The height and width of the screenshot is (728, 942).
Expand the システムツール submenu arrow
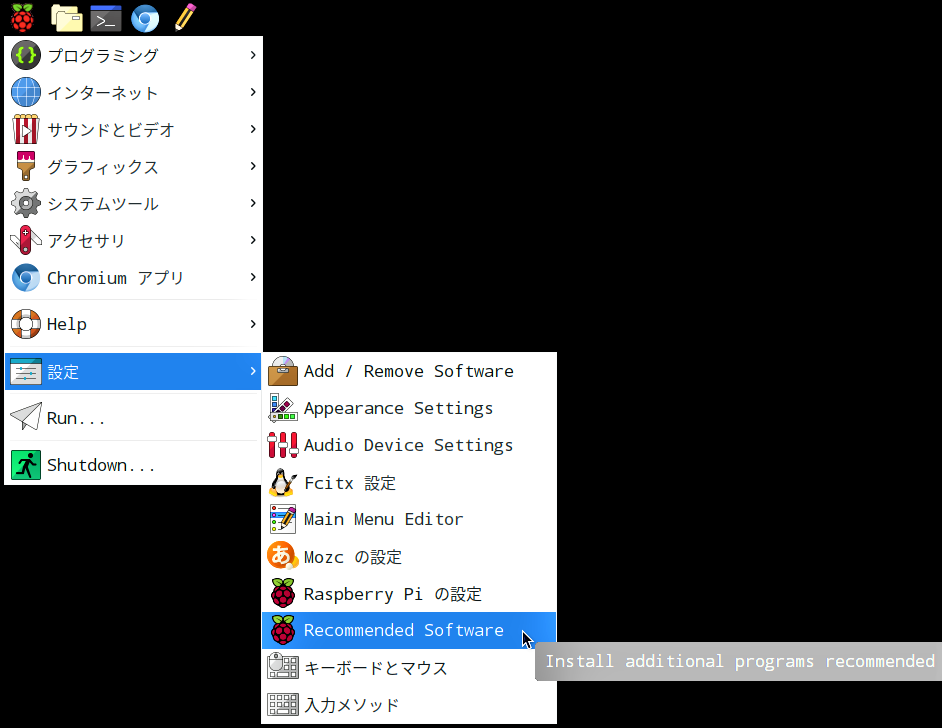pyautogui.click(x=253, y=203)
